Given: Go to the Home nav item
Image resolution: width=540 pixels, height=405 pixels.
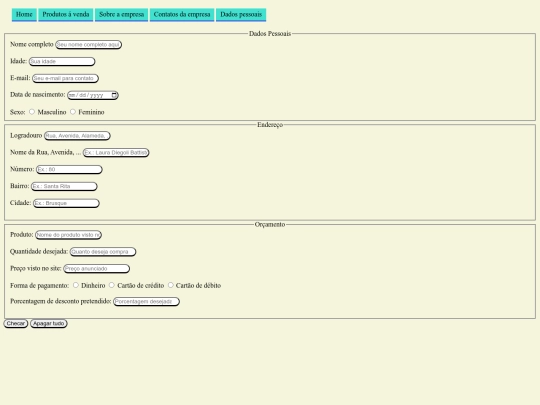Looking at the screenshot, I should click(24, 15).
